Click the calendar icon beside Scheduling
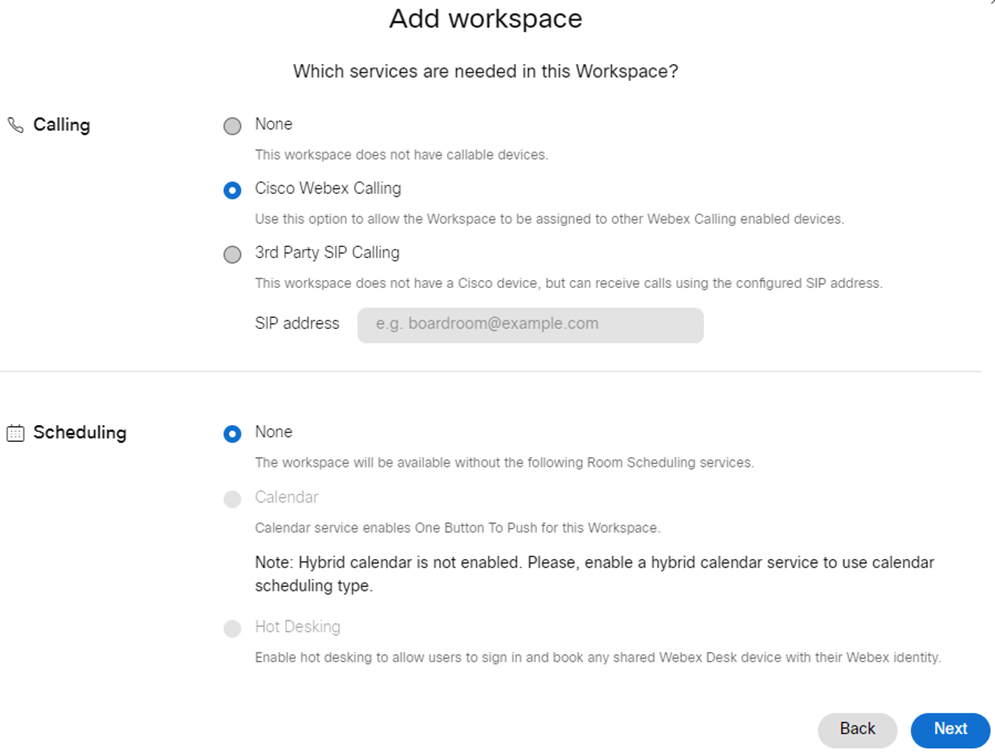Screen dimensions: 995x754 point(15,433)
